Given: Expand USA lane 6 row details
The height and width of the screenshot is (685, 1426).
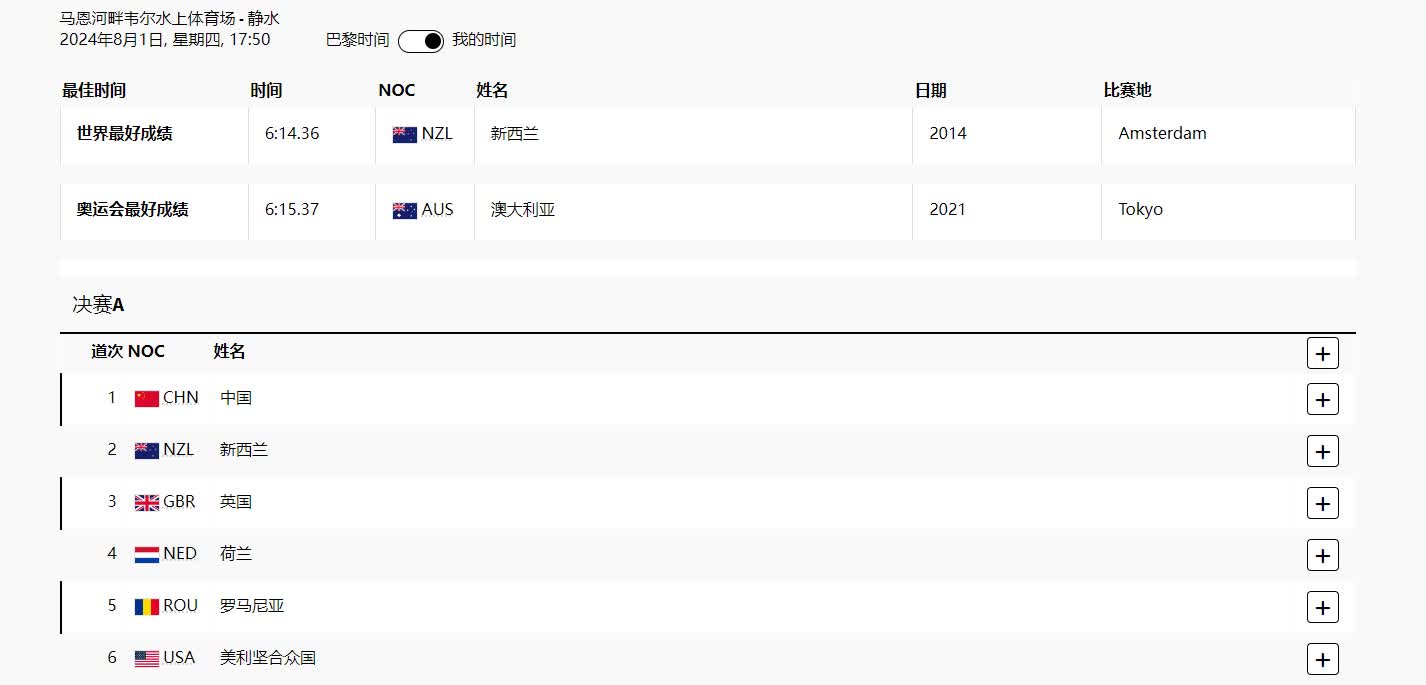Looking at the screenshot, I should pyautogui.click(x=1322, y=659).
